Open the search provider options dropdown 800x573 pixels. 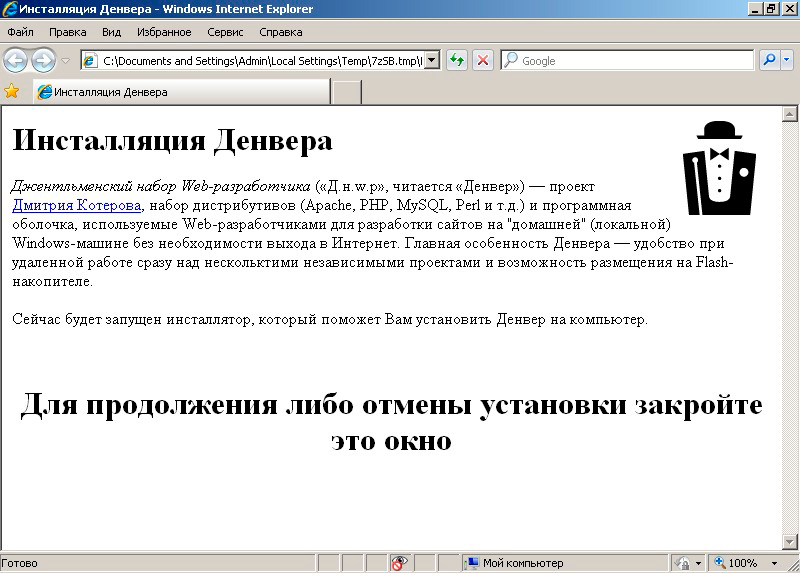pyautogui.click(x=787, y=60)
